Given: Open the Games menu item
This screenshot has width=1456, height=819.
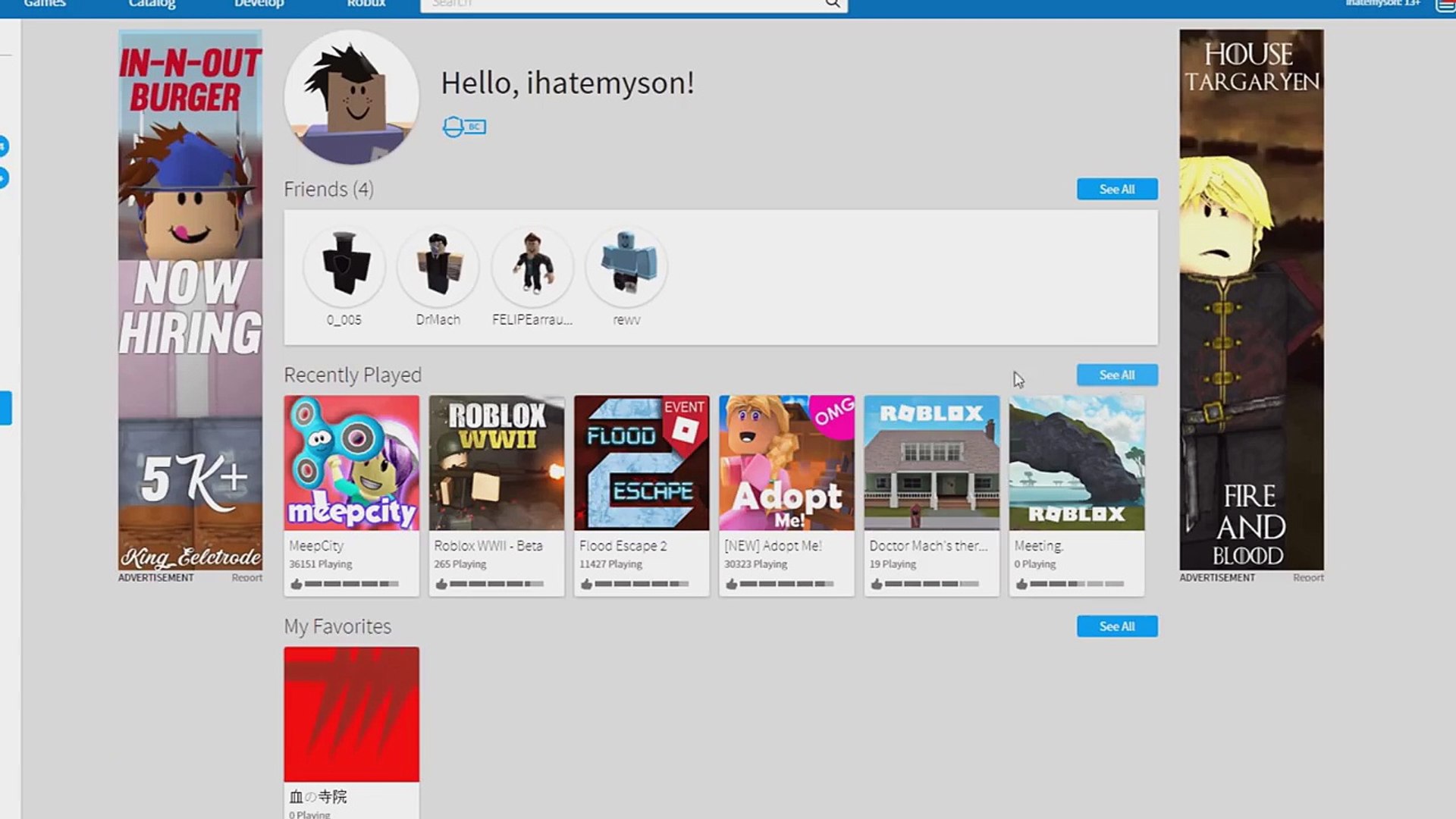Looking at the screenshot, I should pos(45,4).
